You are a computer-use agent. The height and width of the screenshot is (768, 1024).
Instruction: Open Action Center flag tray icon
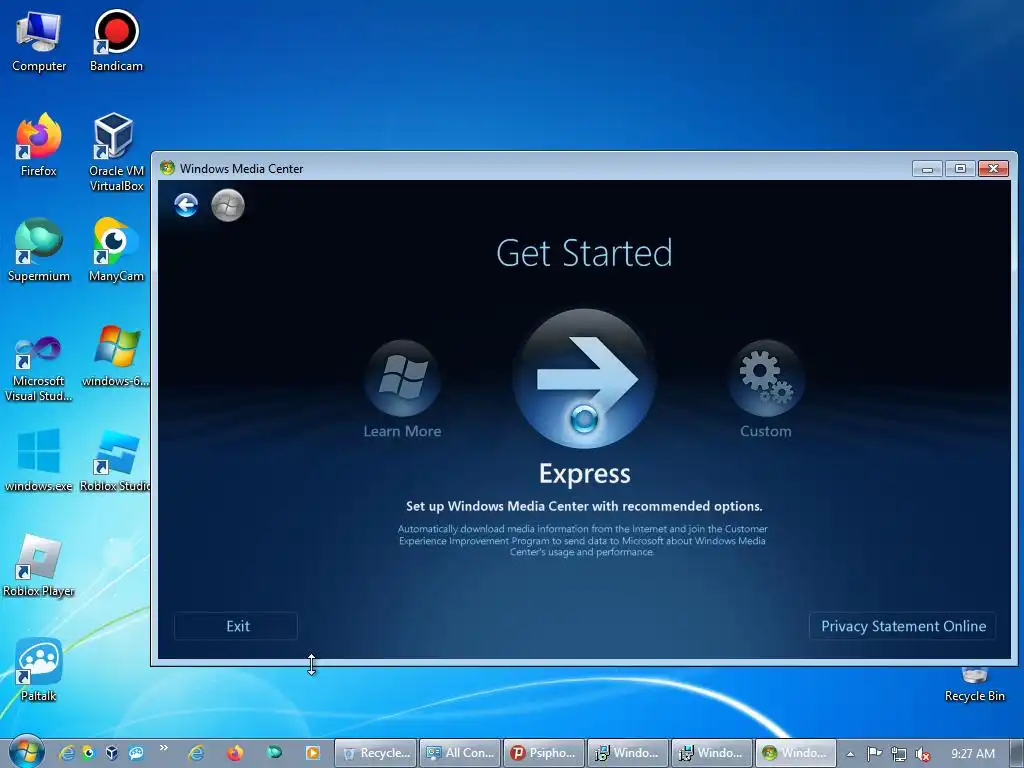(874, 754)
